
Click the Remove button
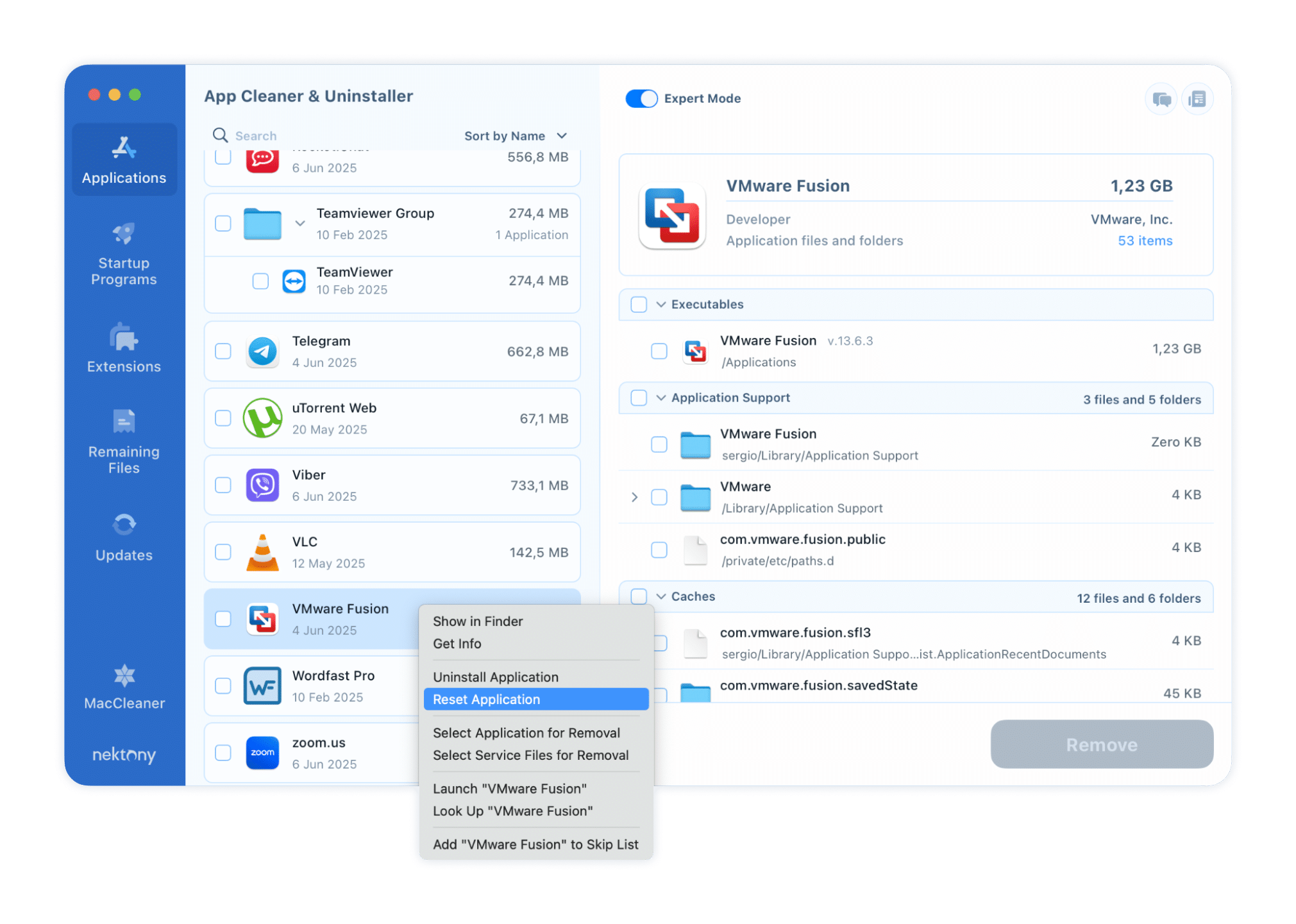pos(1101,744)
